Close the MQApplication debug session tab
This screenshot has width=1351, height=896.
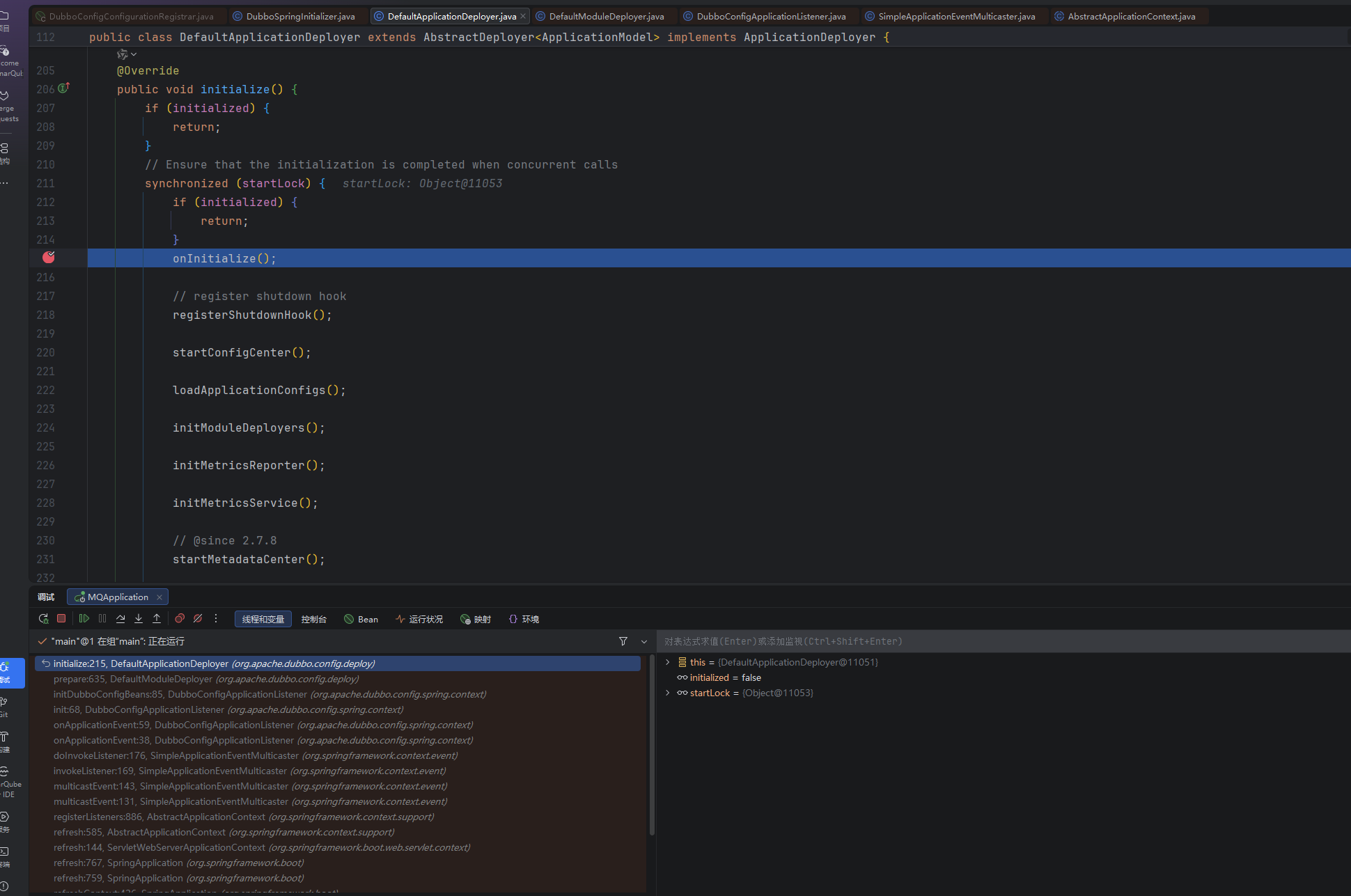[159, 597]
